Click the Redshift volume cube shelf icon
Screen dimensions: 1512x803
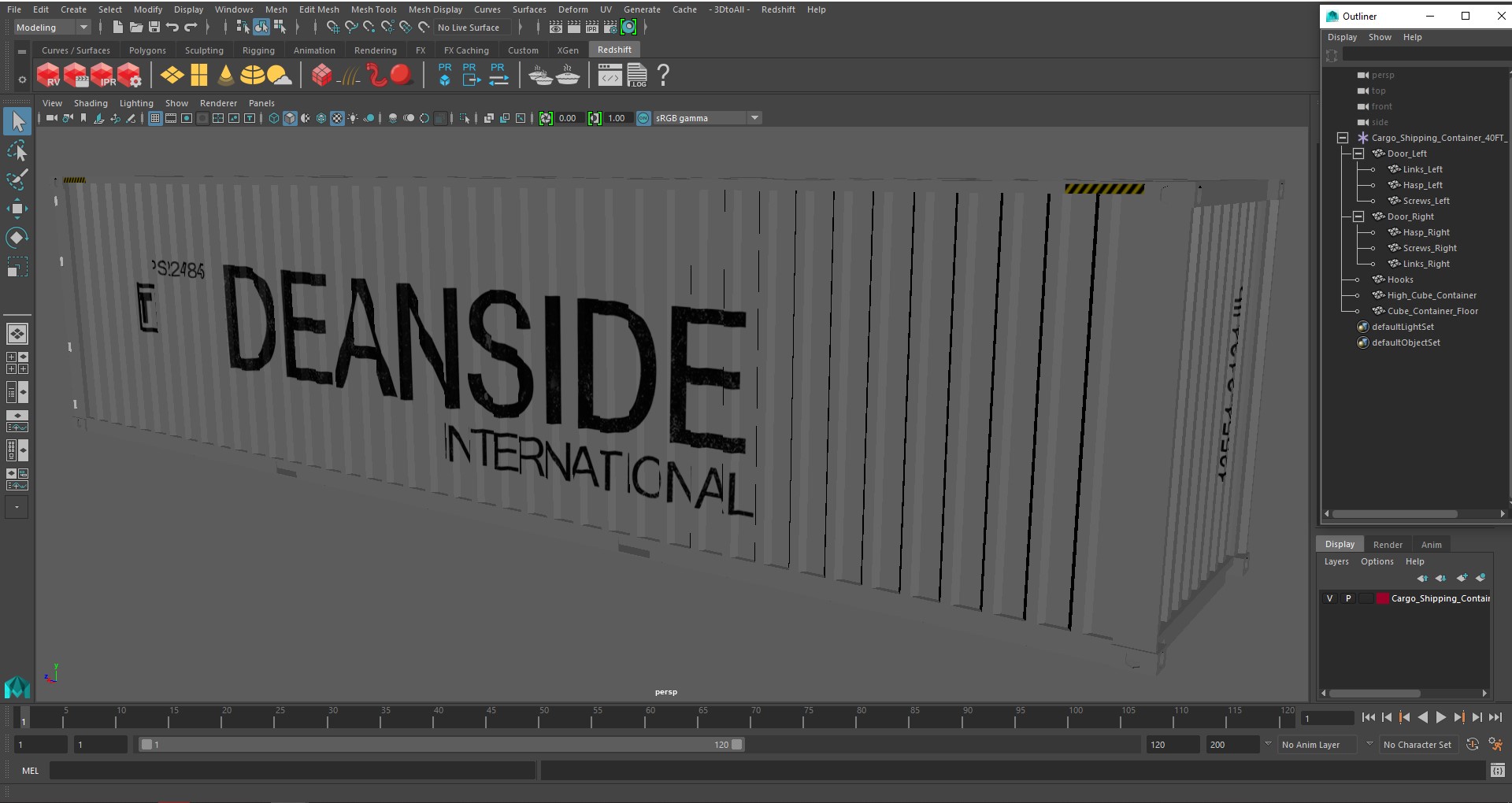321,75
